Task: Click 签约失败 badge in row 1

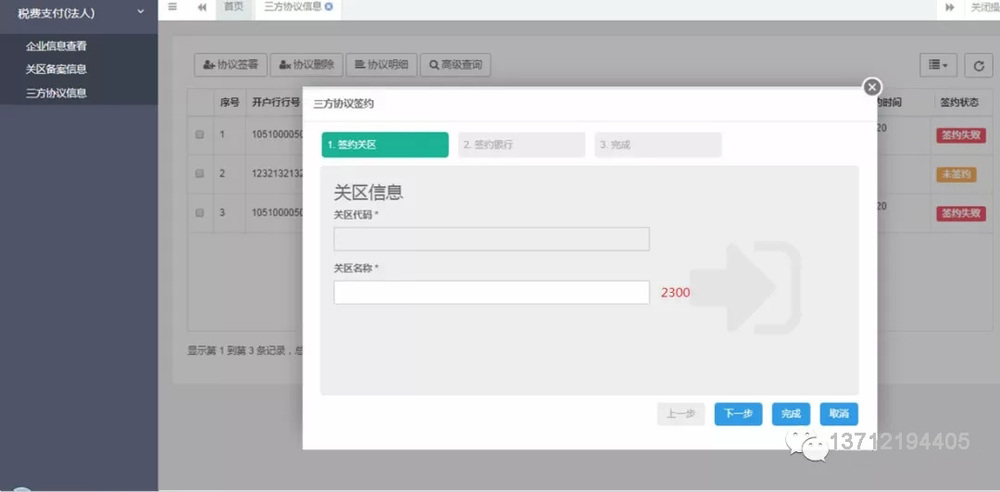Action: [961, 135]
